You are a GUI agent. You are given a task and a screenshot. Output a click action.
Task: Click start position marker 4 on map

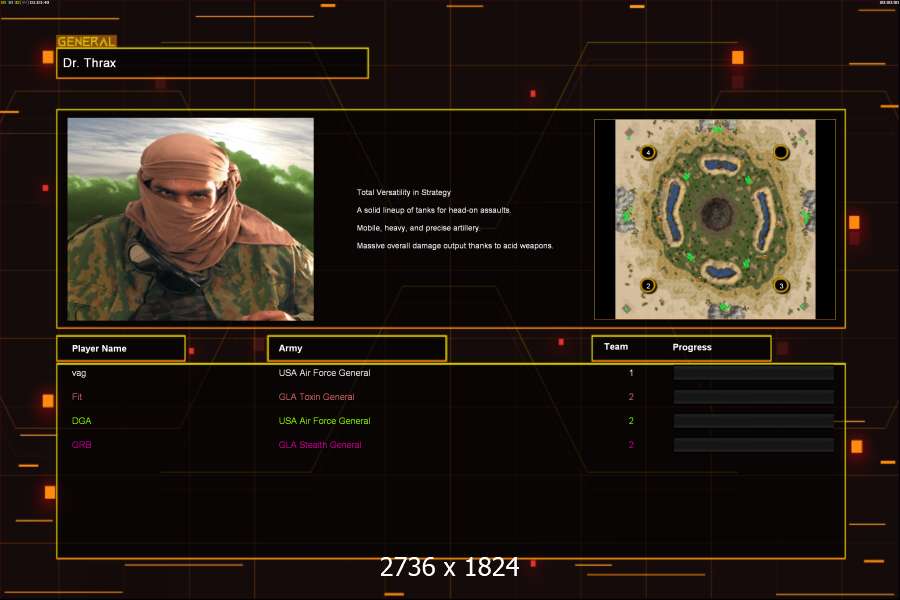point(648,153)
